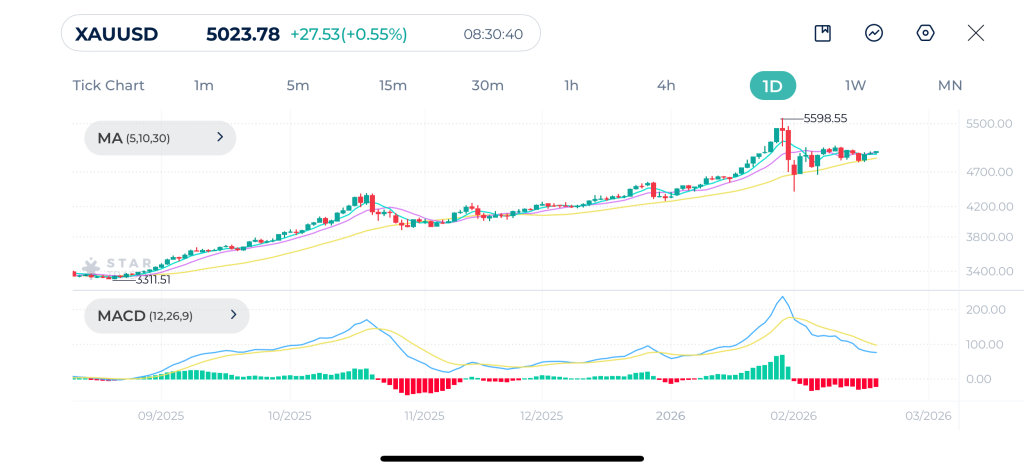Select the MN monthly timeframe

950,86
